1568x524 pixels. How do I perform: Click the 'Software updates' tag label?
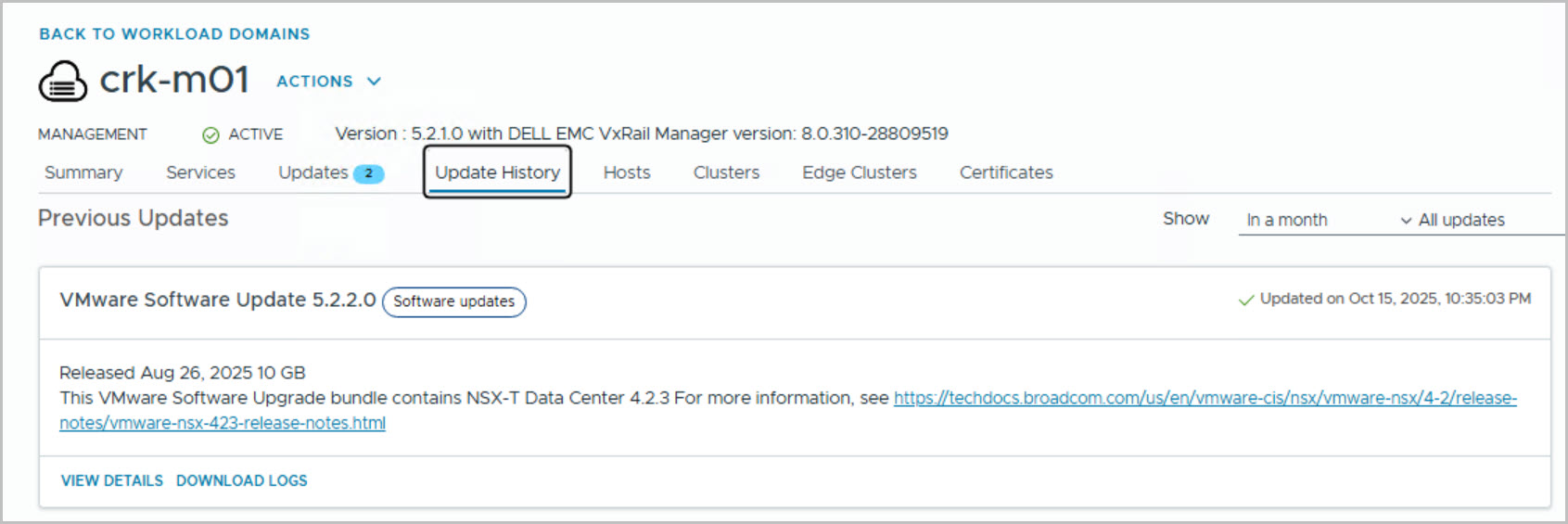tap(453, 301)
